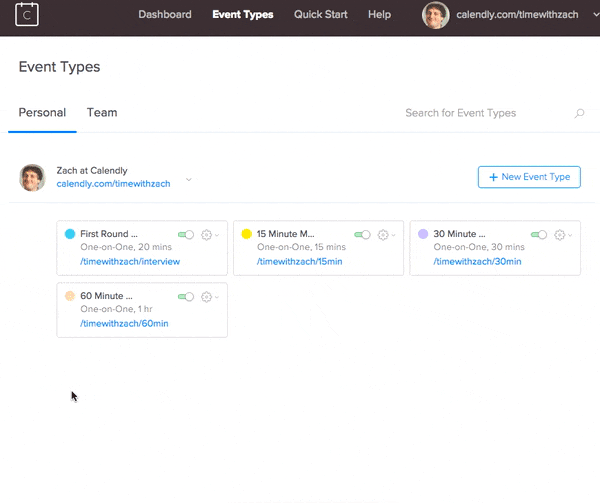This screenshot has height=503, width=600.
Task: Open gear settings for 30 Minute event
Action: click(x=559, y=234)
